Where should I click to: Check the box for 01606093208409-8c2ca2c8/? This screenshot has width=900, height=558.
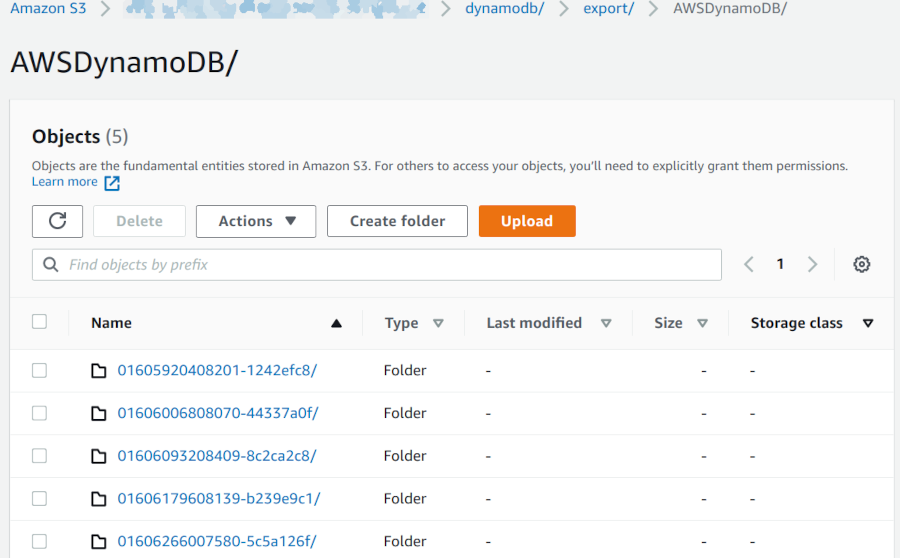point(40,456)
